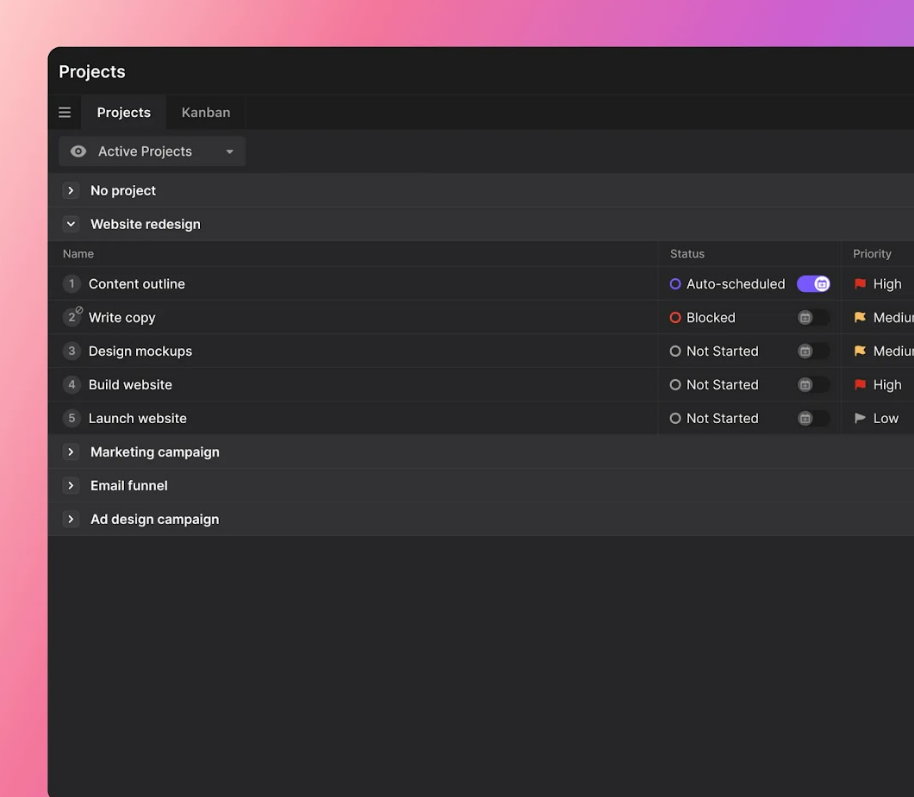
Task: Click the Auto-scheduled status circle icon
Action: point(675,284)
